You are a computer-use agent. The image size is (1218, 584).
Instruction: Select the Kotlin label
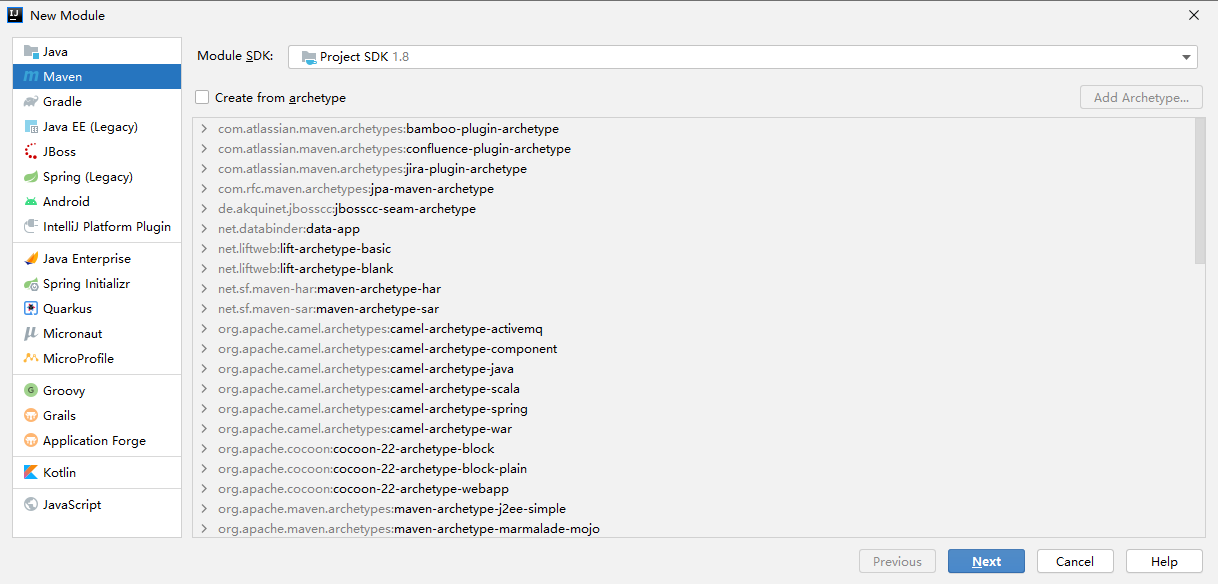point(59,472)
